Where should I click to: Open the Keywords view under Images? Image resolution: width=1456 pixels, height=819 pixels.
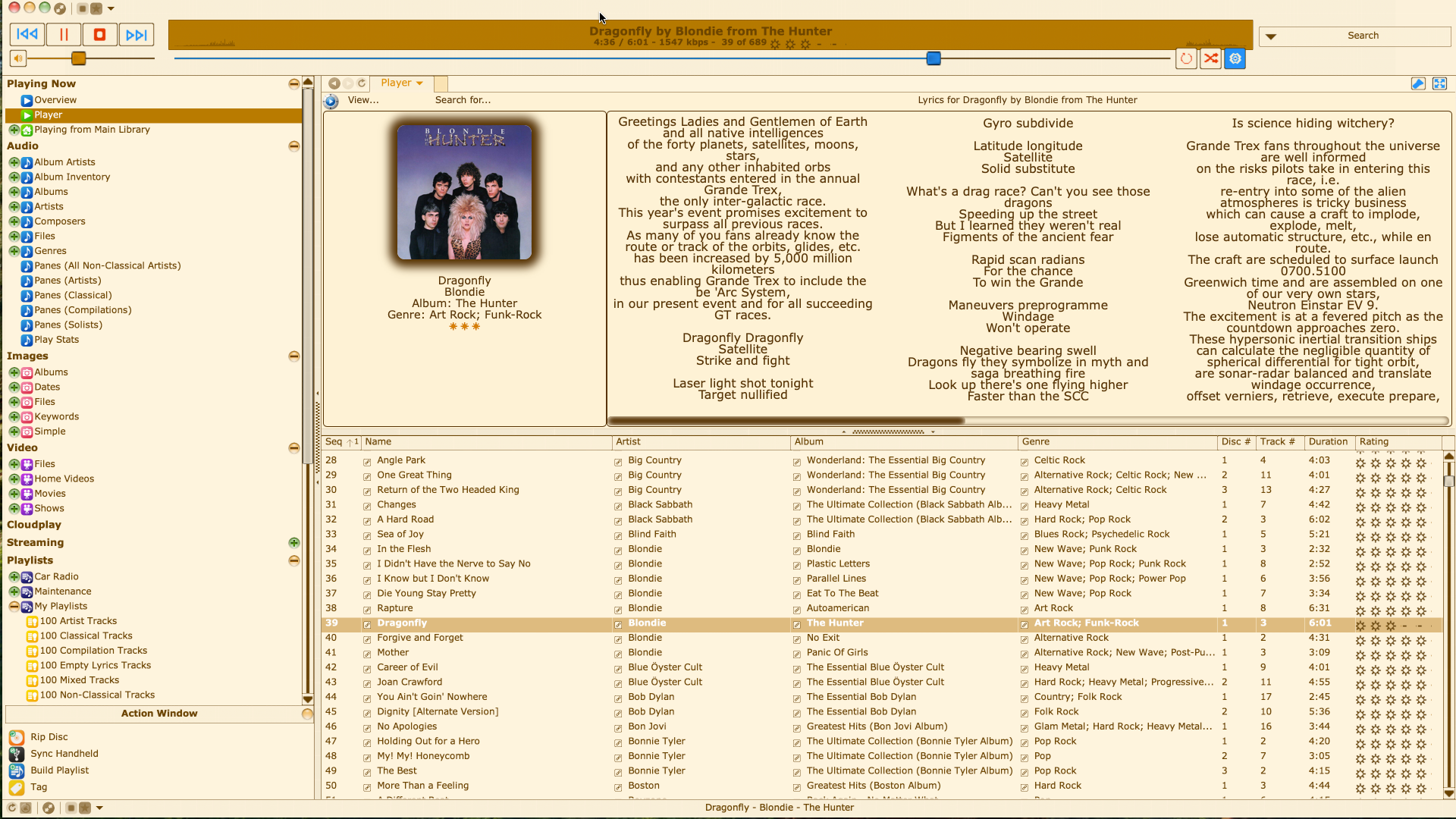coord(56,416)
